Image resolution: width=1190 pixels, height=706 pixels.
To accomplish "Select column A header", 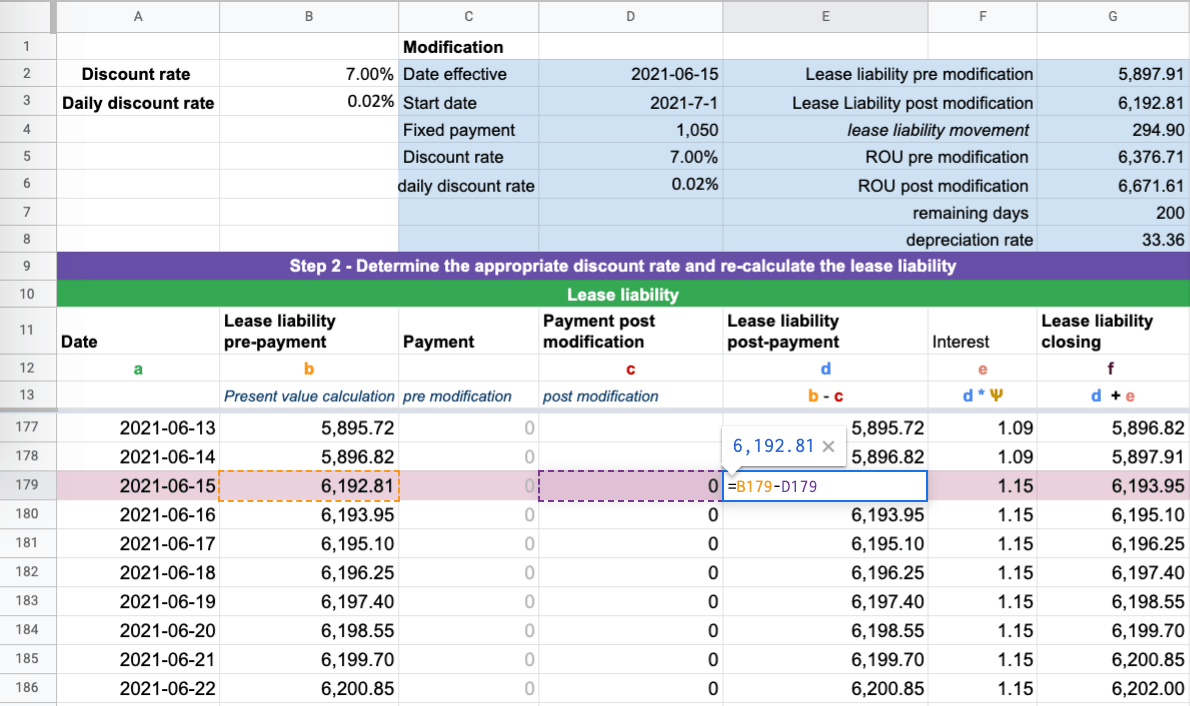I will tap(138, 16).
